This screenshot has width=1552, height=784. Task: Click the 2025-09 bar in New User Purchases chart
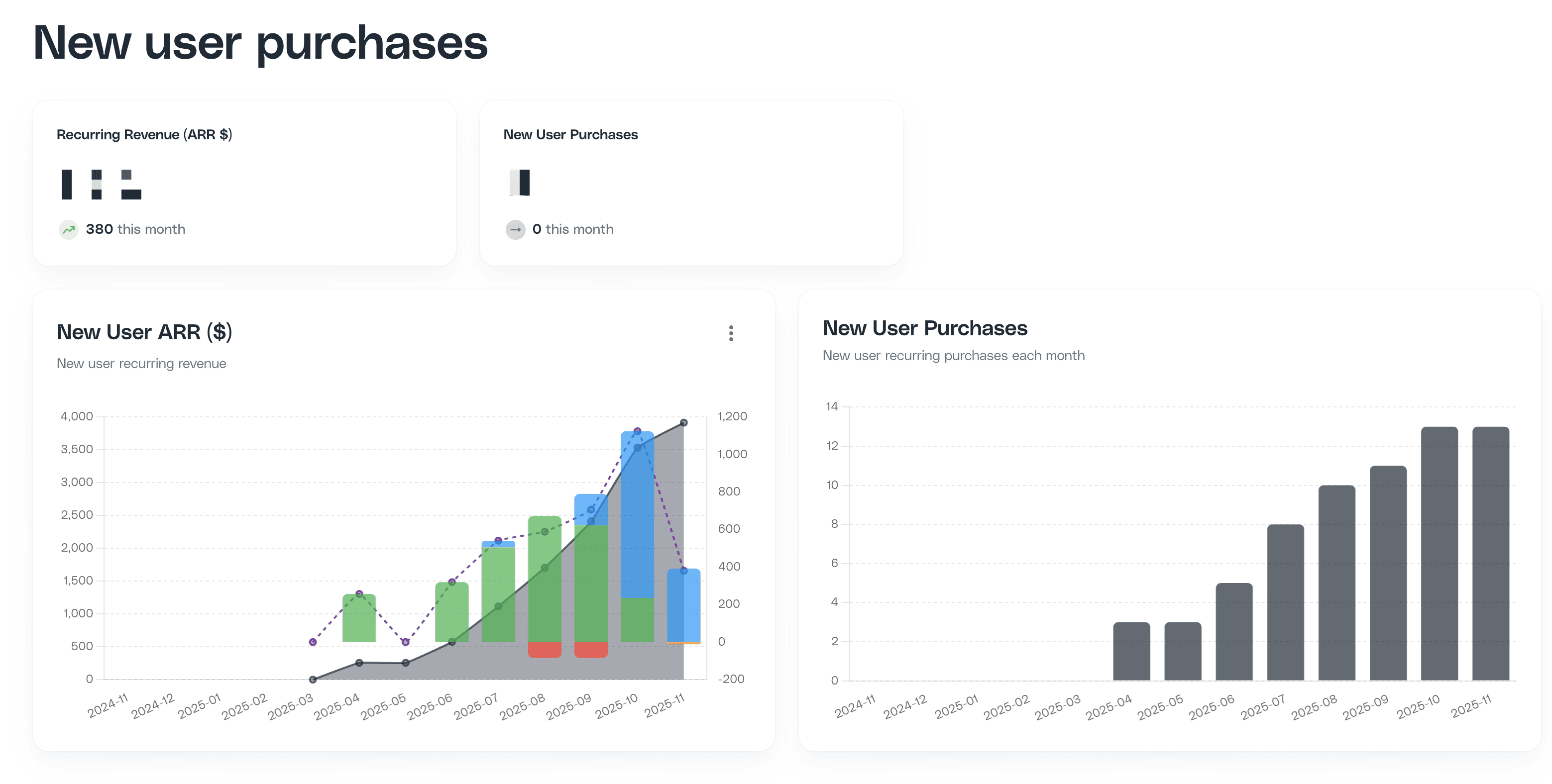point(1388,572)
